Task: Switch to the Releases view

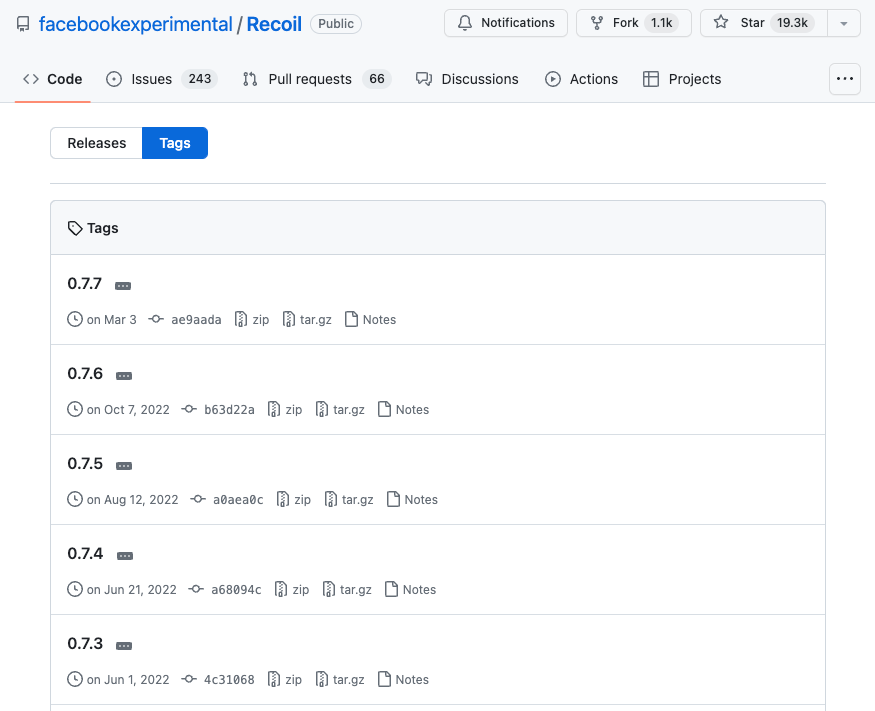Action: tap(97, 143)
